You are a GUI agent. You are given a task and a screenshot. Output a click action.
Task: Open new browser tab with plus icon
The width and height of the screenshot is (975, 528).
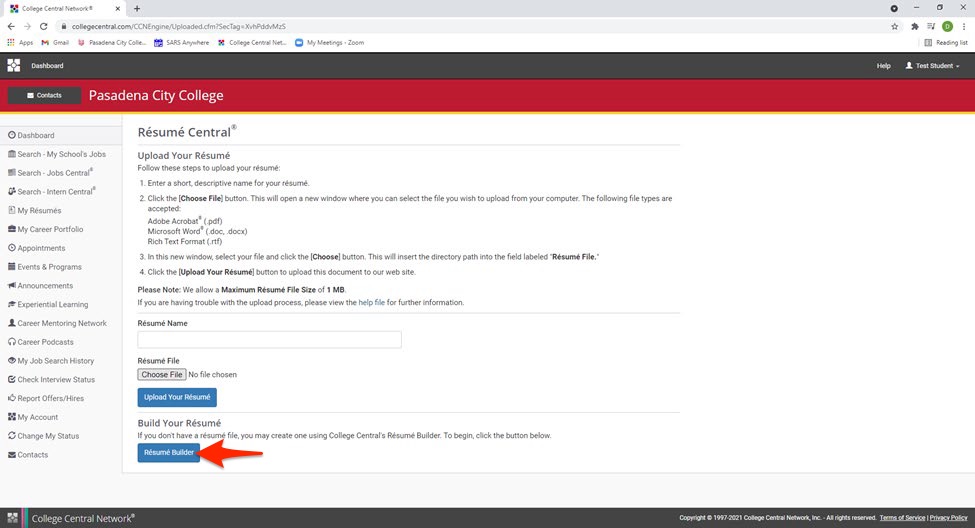tap(137, 8)
